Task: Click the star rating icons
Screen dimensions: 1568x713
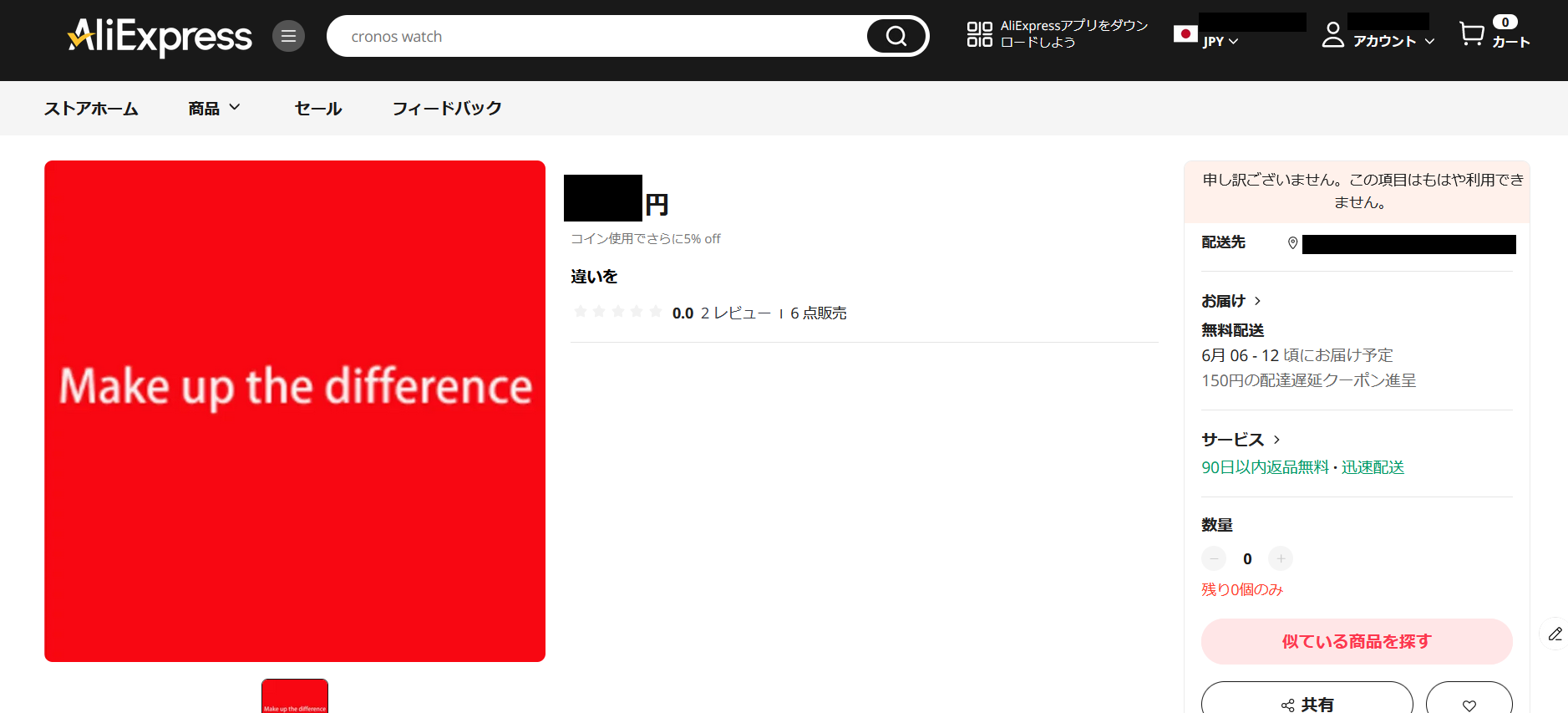Action: pyautogui.click(x=617, y=312)
